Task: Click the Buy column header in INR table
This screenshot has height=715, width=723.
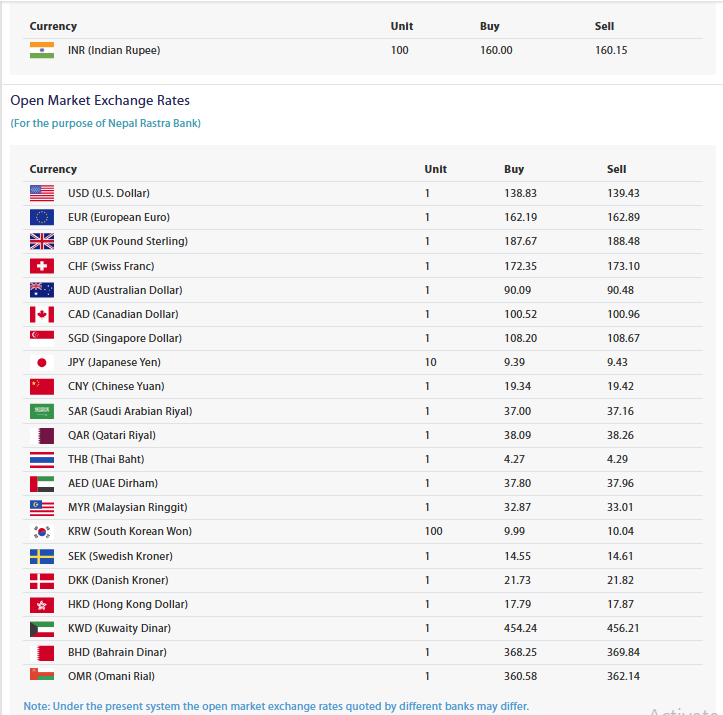Action: [x=490, y=26]
